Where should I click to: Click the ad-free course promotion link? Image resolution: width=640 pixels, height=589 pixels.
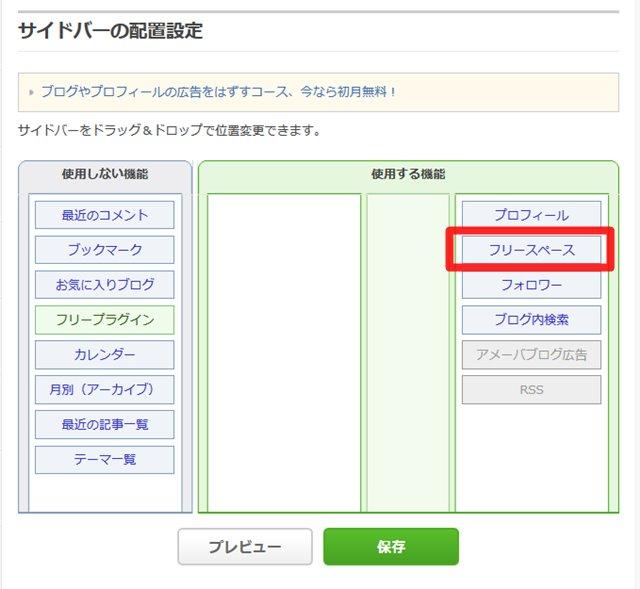[x=218, y=91]
